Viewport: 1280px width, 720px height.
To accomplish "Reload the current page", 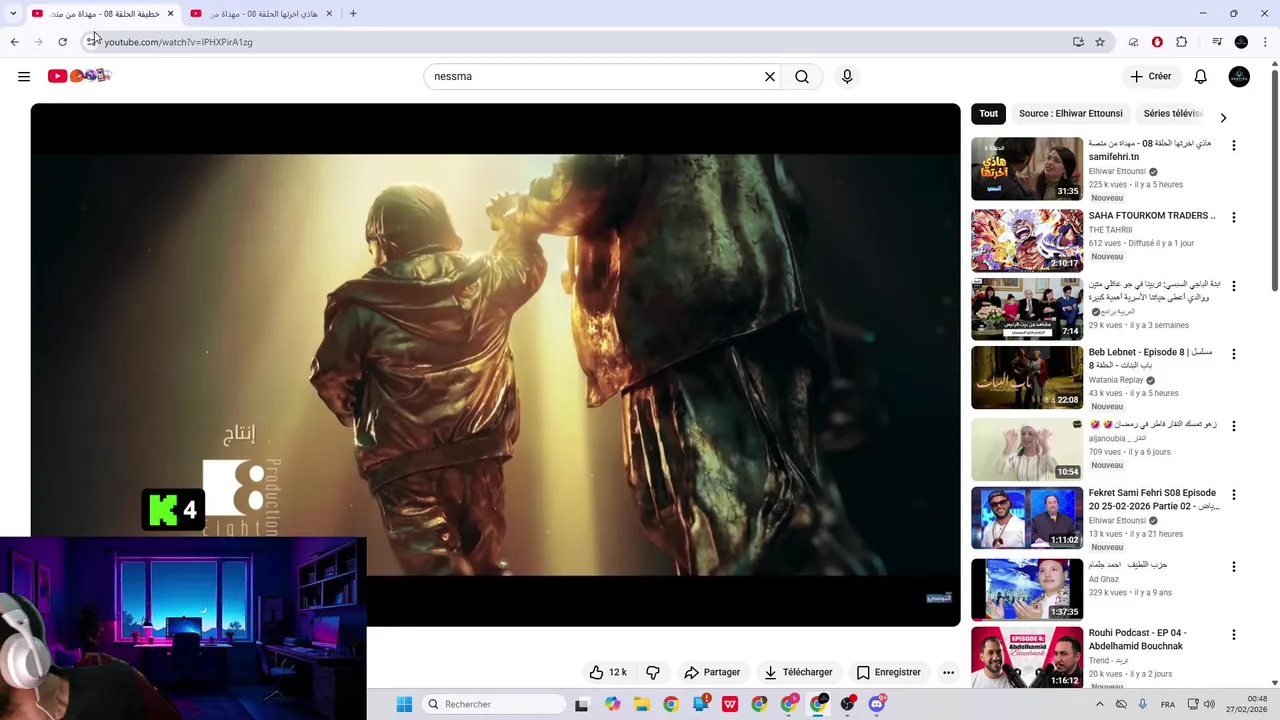I will click(62, 42).
